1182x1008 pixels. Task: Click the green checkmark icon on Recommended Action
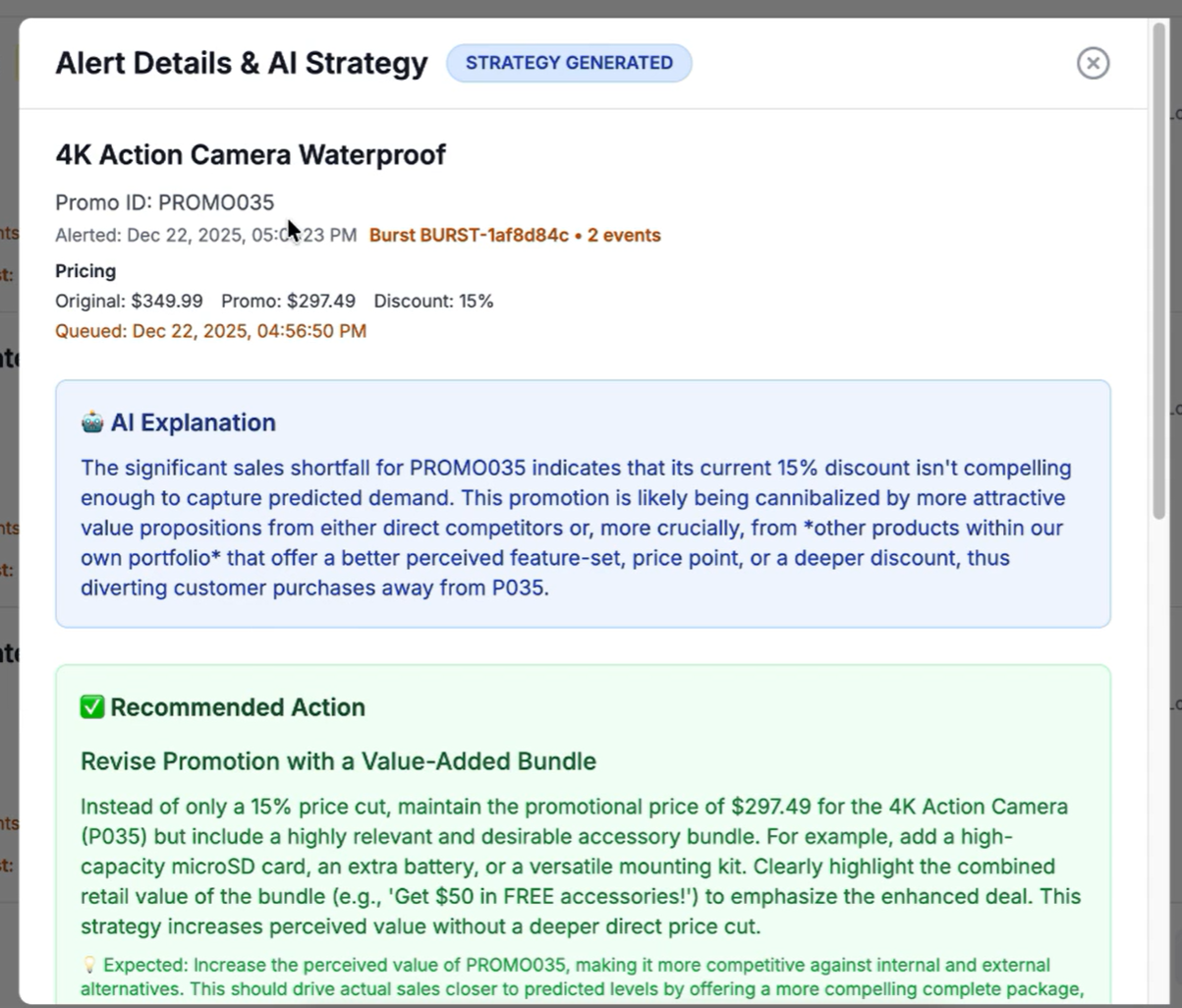click(x=91, y=705)
